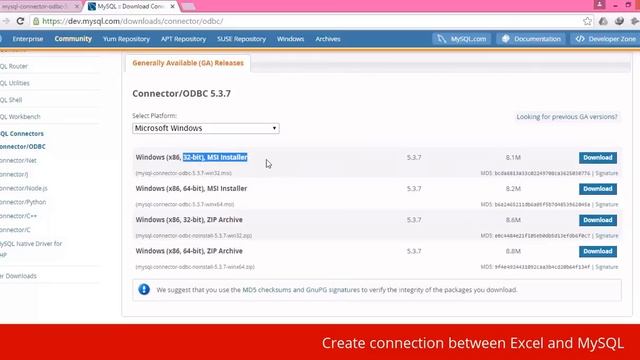Open Shell in the sidebar
The height and width of the screenshot is (360, 640).
coord(11,100)
